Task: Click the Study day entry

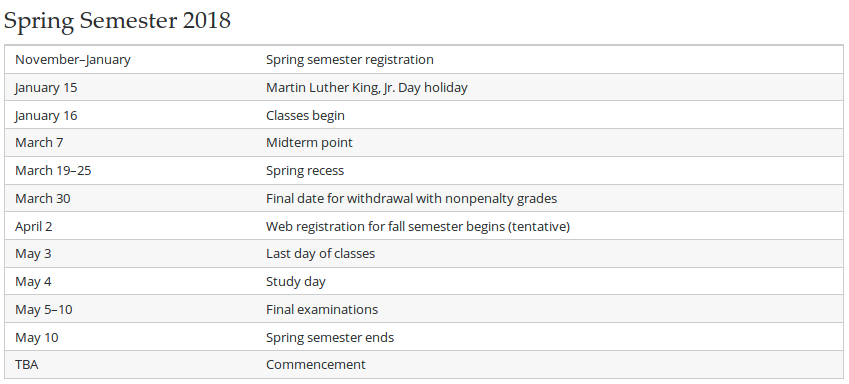Action: click(296, 282)
